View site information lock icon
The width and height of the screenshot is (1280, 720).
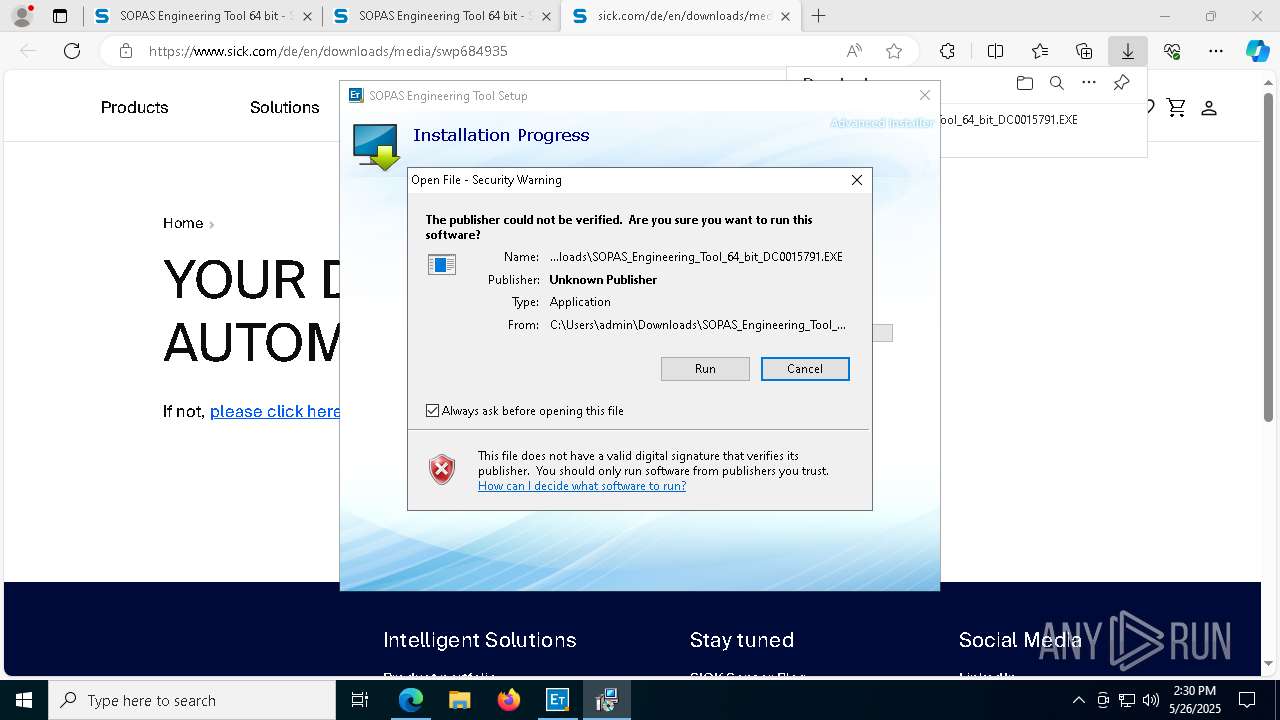click(x=126, y=51)
